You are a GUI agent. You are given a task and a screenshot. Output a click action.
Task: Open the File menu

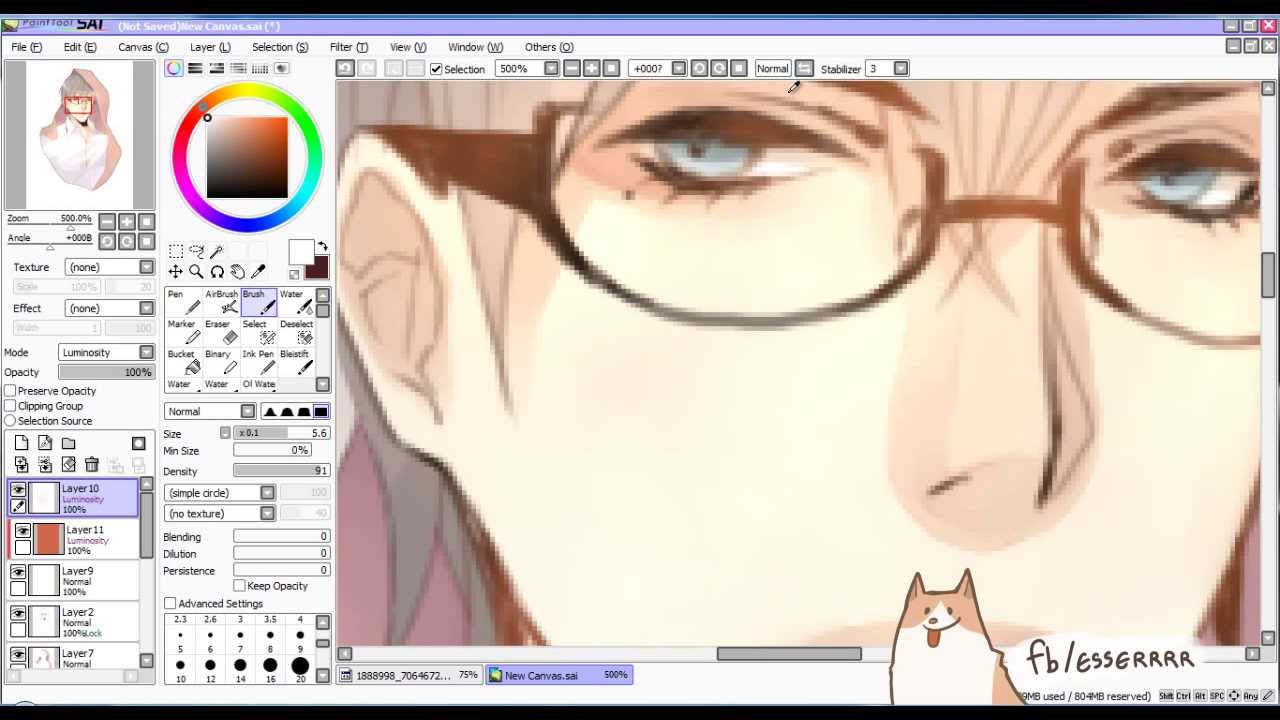(x=27, y=47)
